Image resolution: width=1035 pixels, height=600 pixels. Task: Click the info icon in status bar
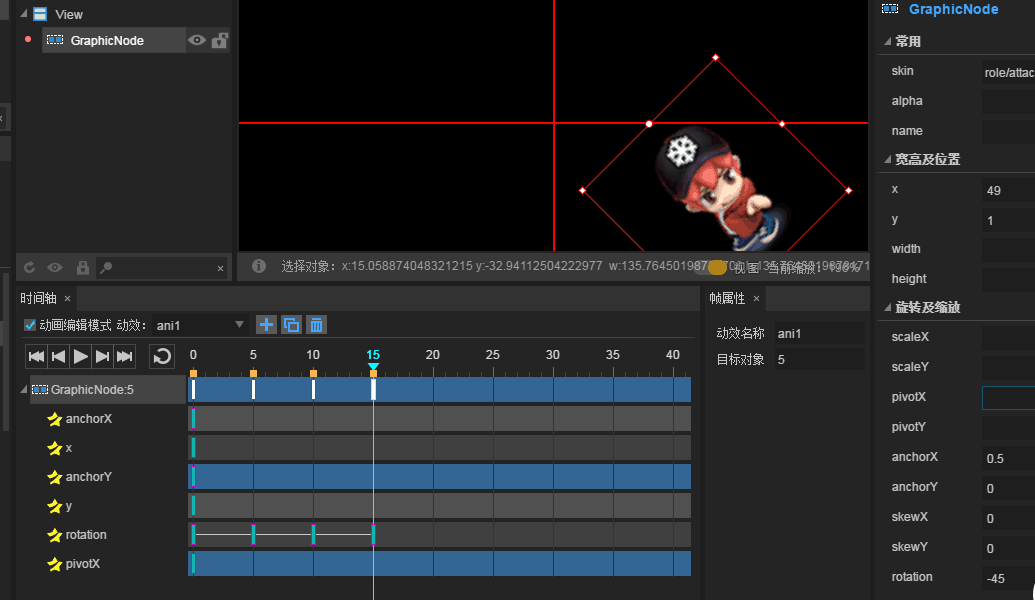(259, 266)
